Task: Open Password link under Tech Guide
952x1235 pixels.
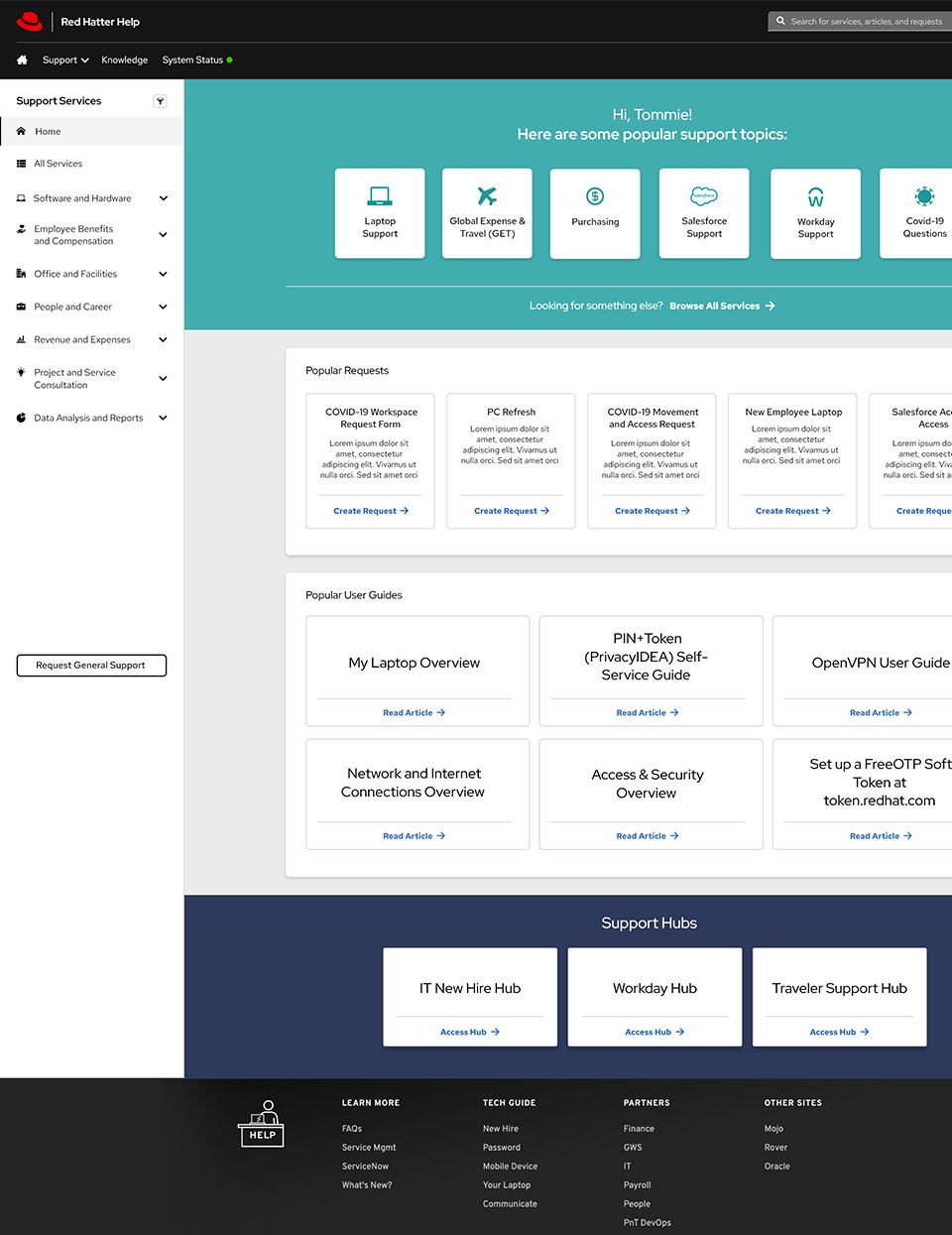Action: pos(502,1148)
